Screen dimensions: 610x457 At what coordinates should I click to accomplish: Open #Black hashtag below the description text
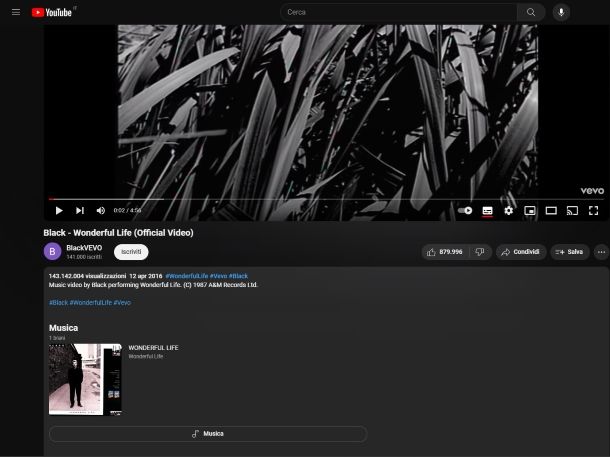click(58, 302)
